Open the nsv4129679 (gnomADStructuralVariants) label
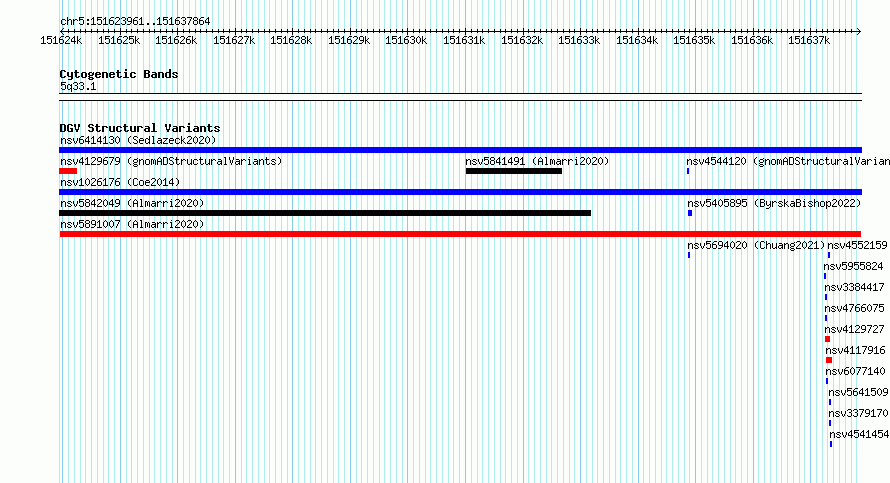 click(x=171, y=161)
